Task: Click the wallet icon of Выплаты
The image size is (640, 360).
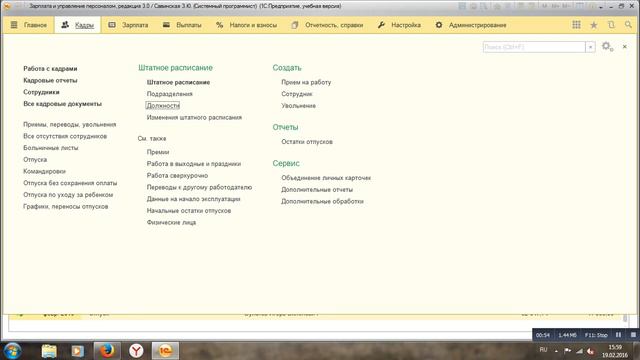Action: (x=166, y=25)
